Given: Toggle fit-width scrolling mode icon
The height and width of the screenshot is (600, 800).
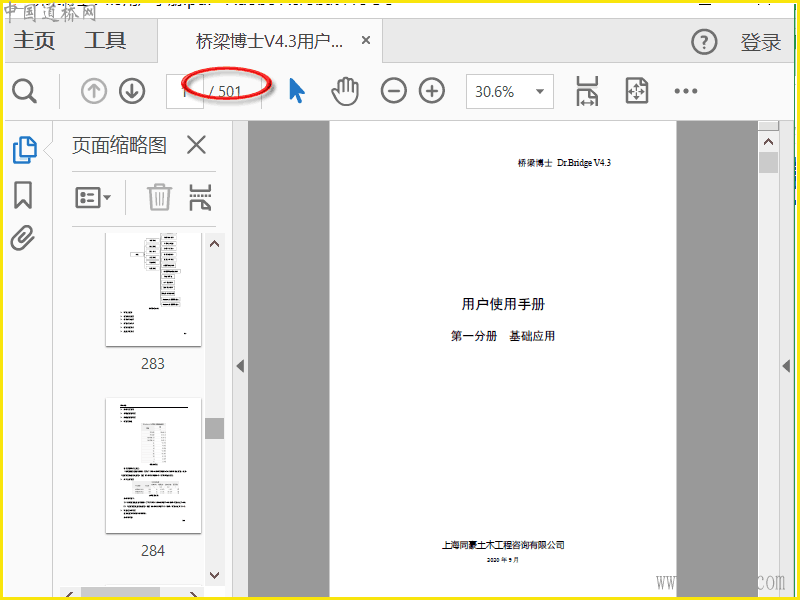Looking at the screenshot, I should tap(587, 91).
